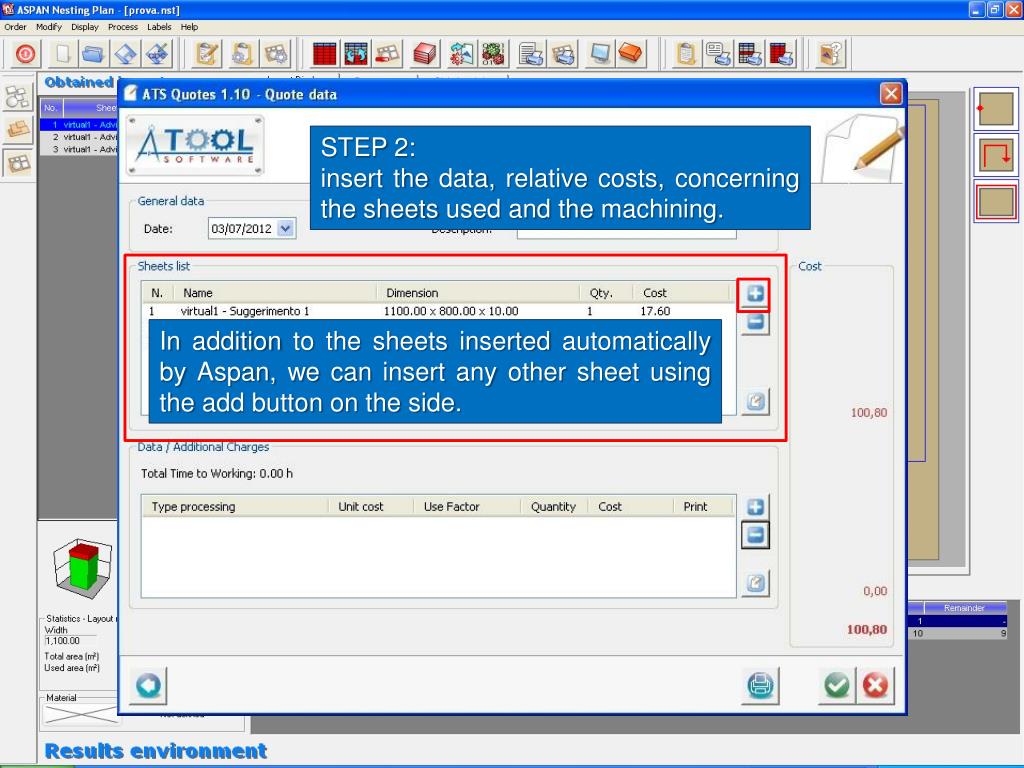
Task: Click the Width value 1,100.00 field
Action: pyautogui.click(x=71, y=641)
